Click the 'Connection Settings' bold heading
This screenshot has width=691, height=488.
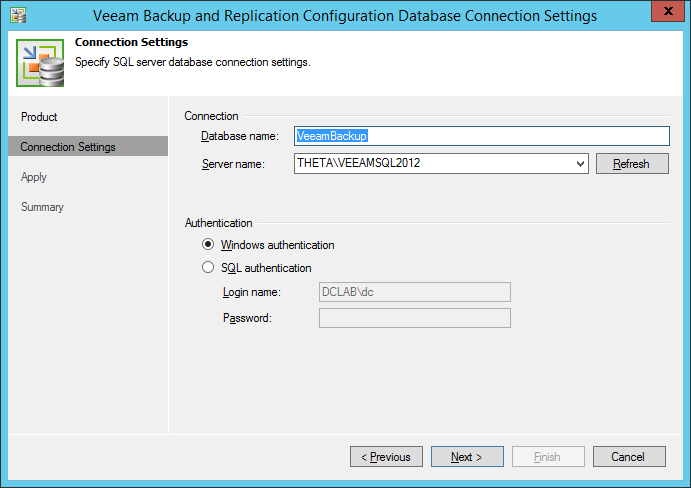point(131,42)
